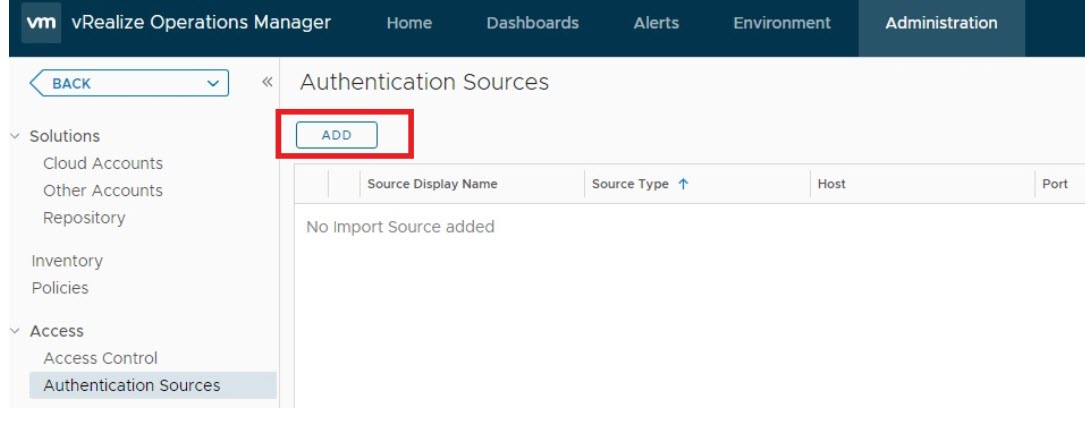The image size is (1085, 434).
Task: Open the BACK dropdown chevron
Action: tap(212, 84)
